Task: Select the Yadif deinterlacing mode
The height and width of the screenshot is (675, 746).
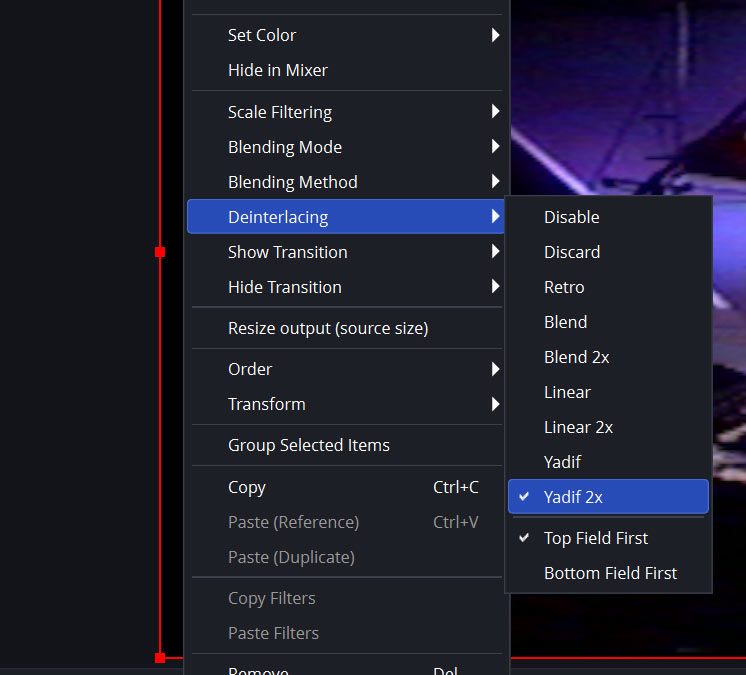Action: [x=562, y=462]
